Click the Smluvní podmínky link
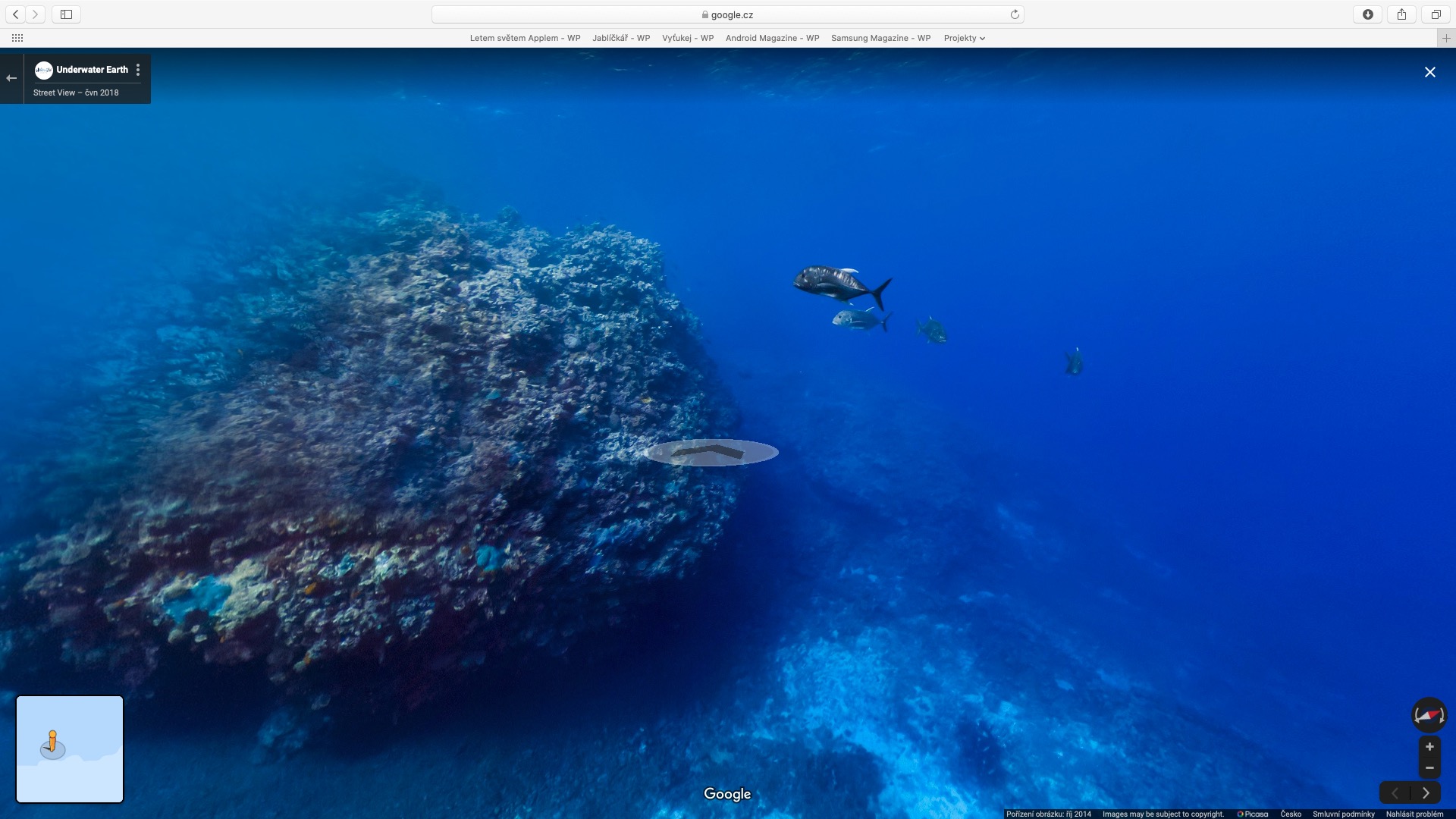 (x=1343, y=814)
